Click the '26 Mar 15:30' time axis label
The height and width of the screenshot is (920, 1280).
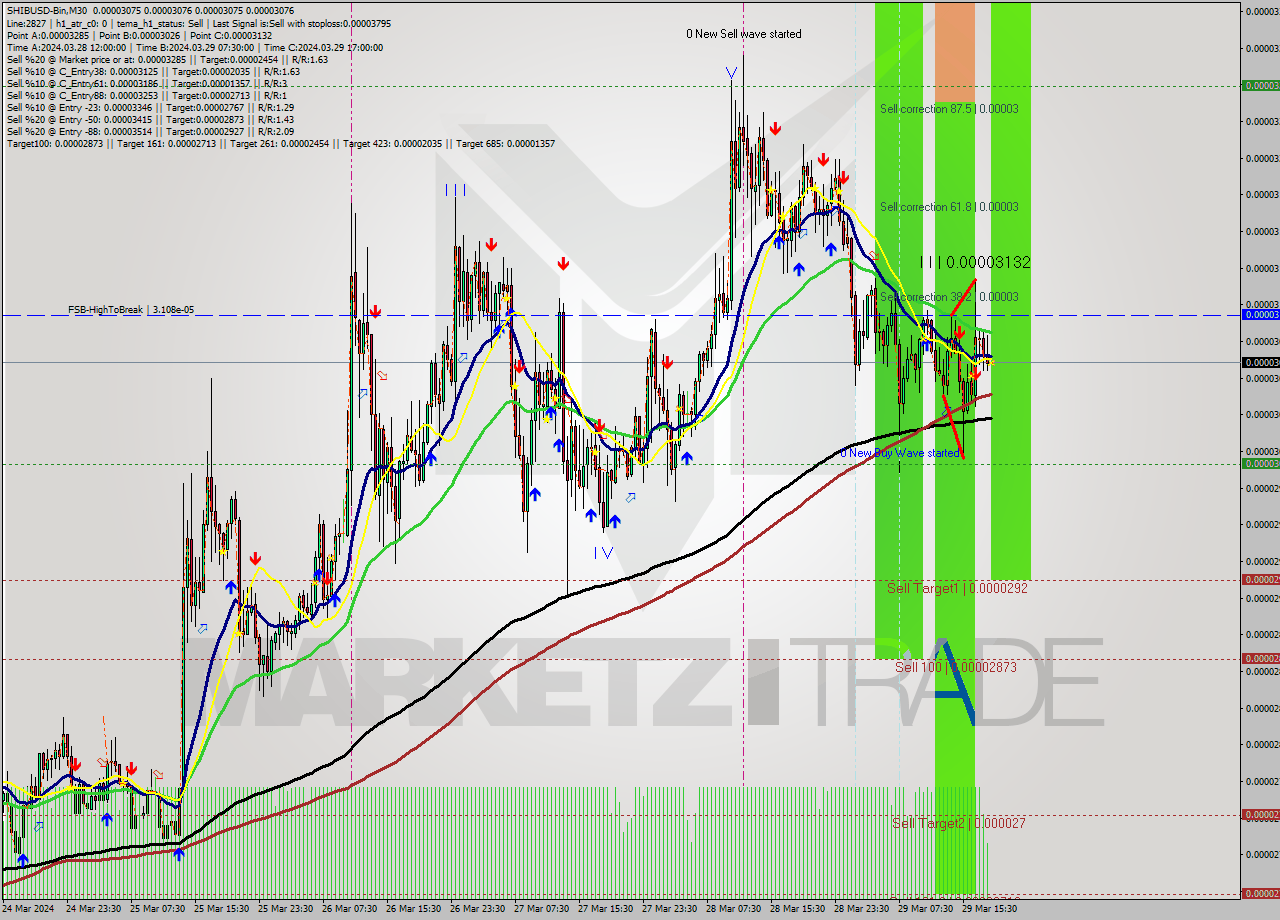[x=414, y=909]
